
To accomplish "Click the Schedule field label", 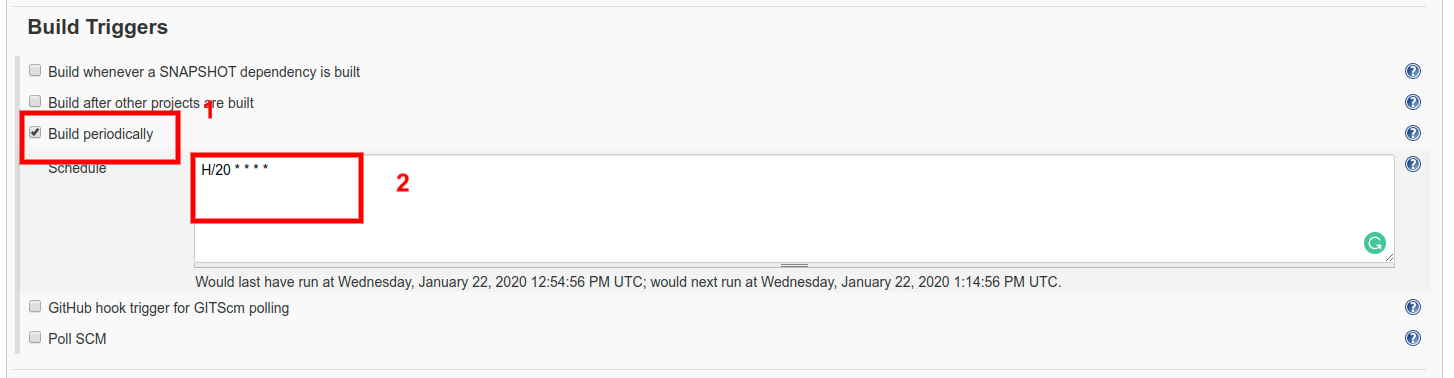I will pyautogui.click(x=77, y=168).
